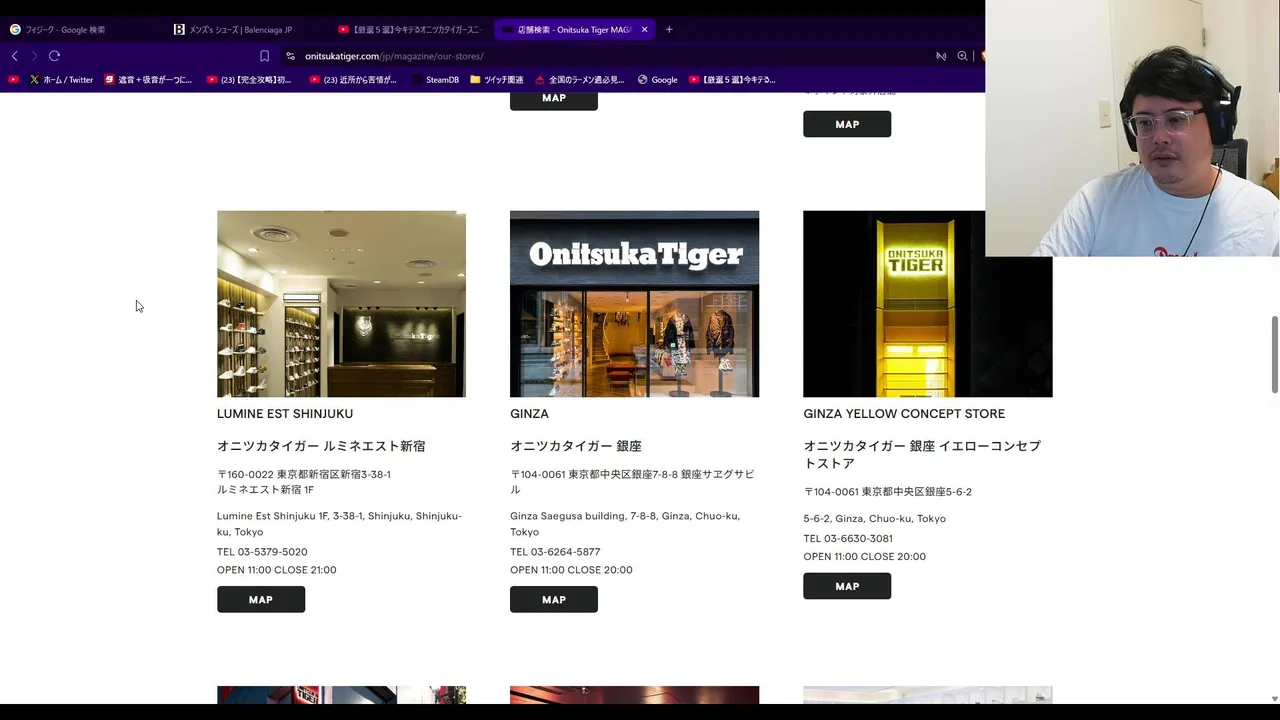
Task: Open the MAP button for Lumine Est Shinjuku
Action: 261,599
